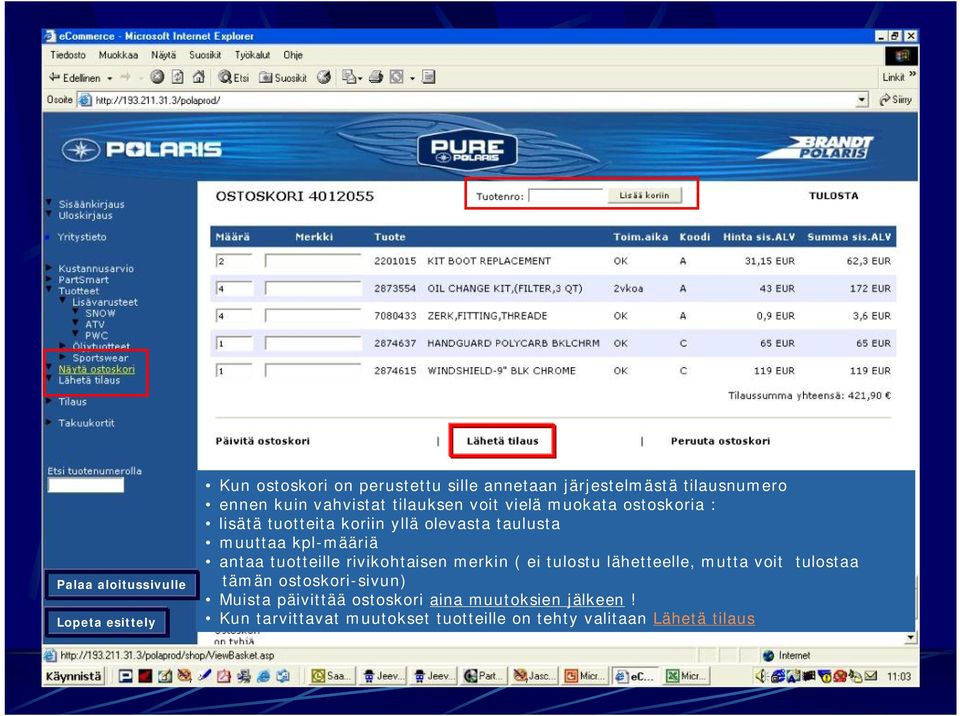960x716 pixels.
Task: Click the Siirry go arrow button
Action: 896,100
